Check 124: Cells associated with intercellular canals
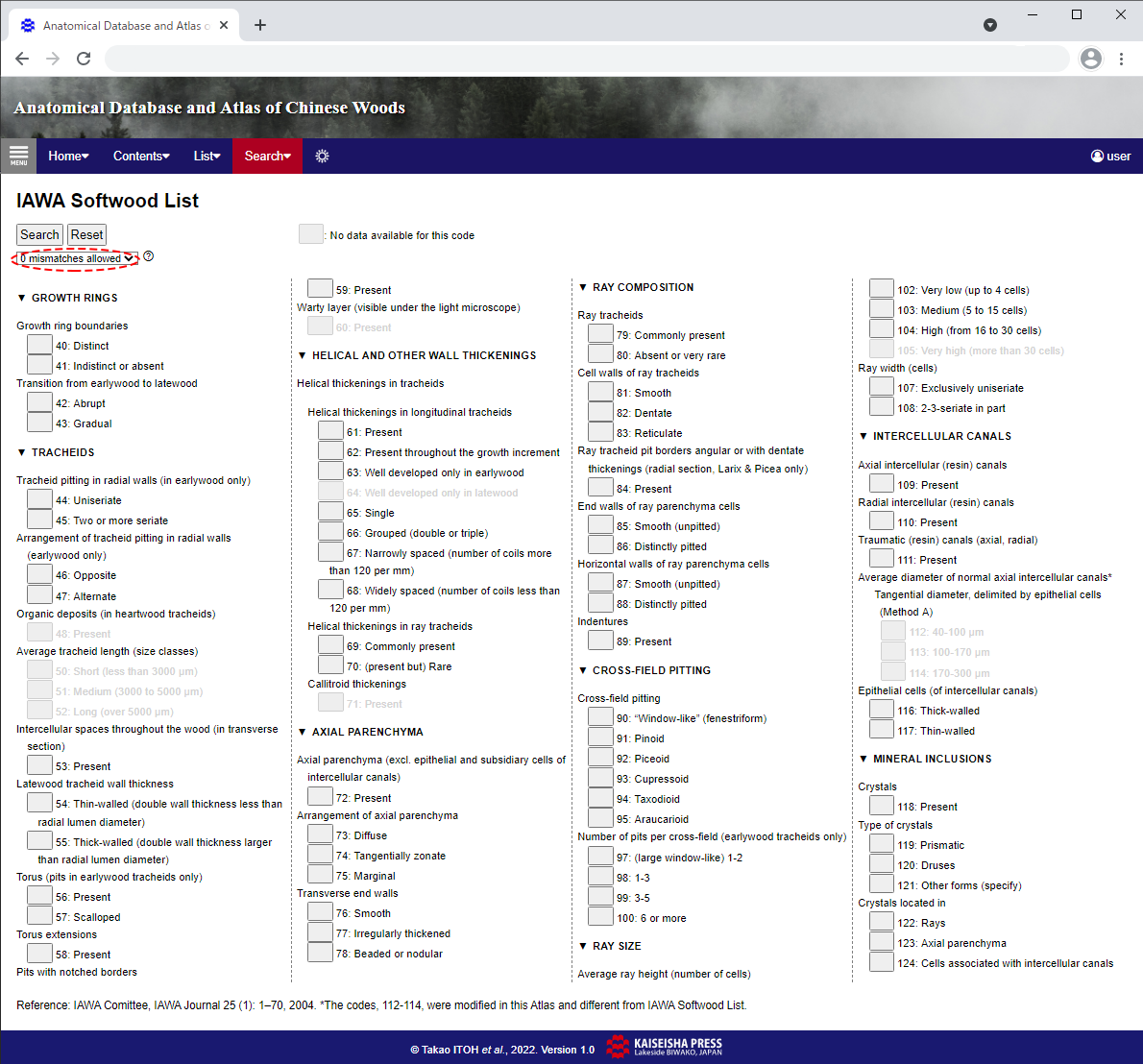Viewport: 1143px width, 1064px height. click(x=882, y=962)
